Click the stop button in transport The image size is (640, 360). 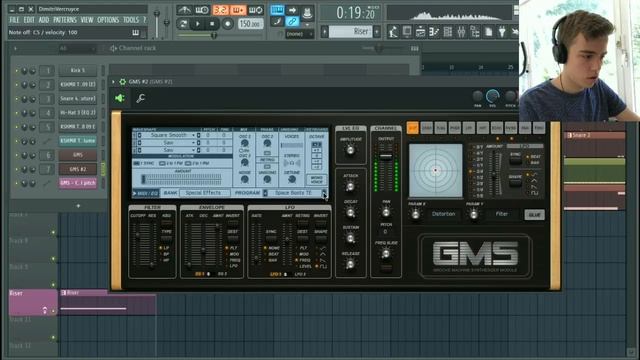coord(212,24)
